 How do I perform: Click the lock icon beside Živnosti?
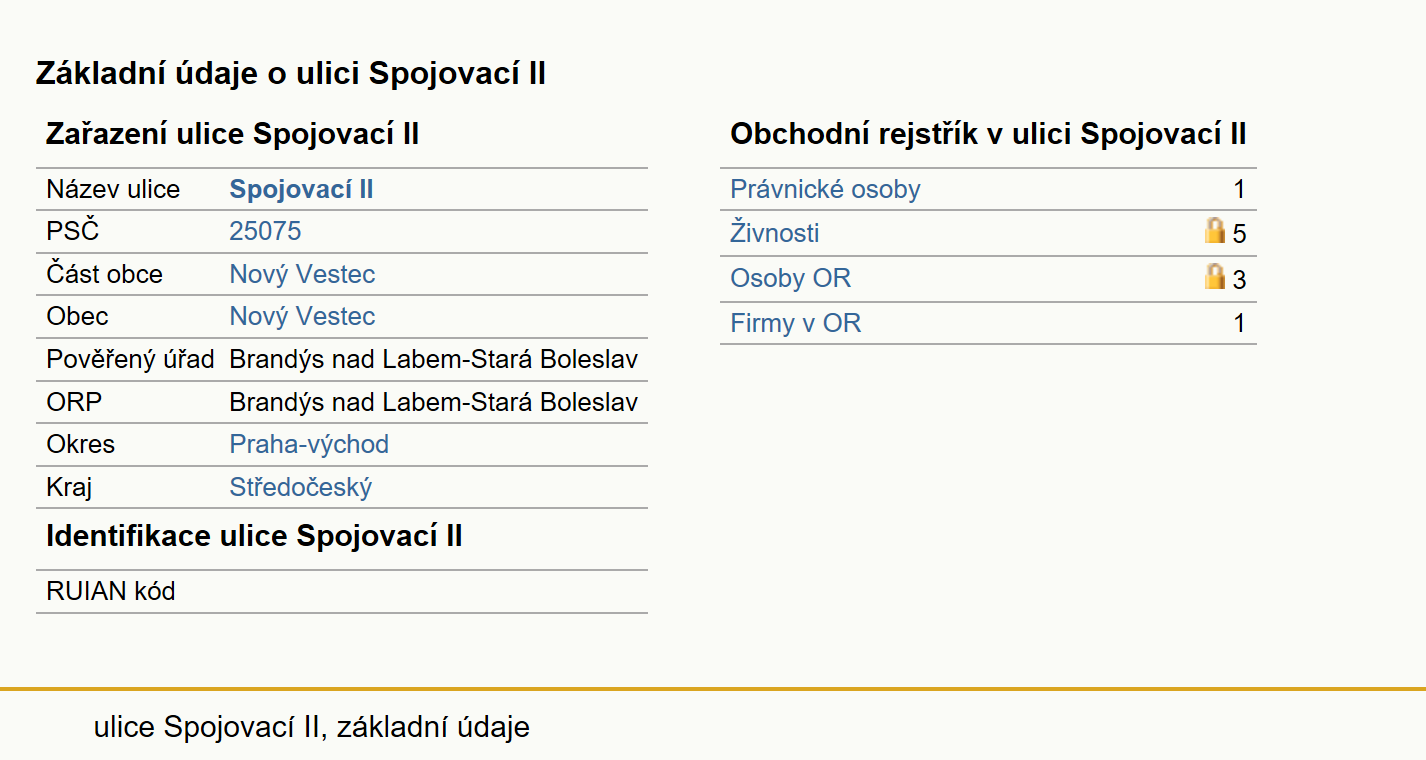(x=1215, y=232)
